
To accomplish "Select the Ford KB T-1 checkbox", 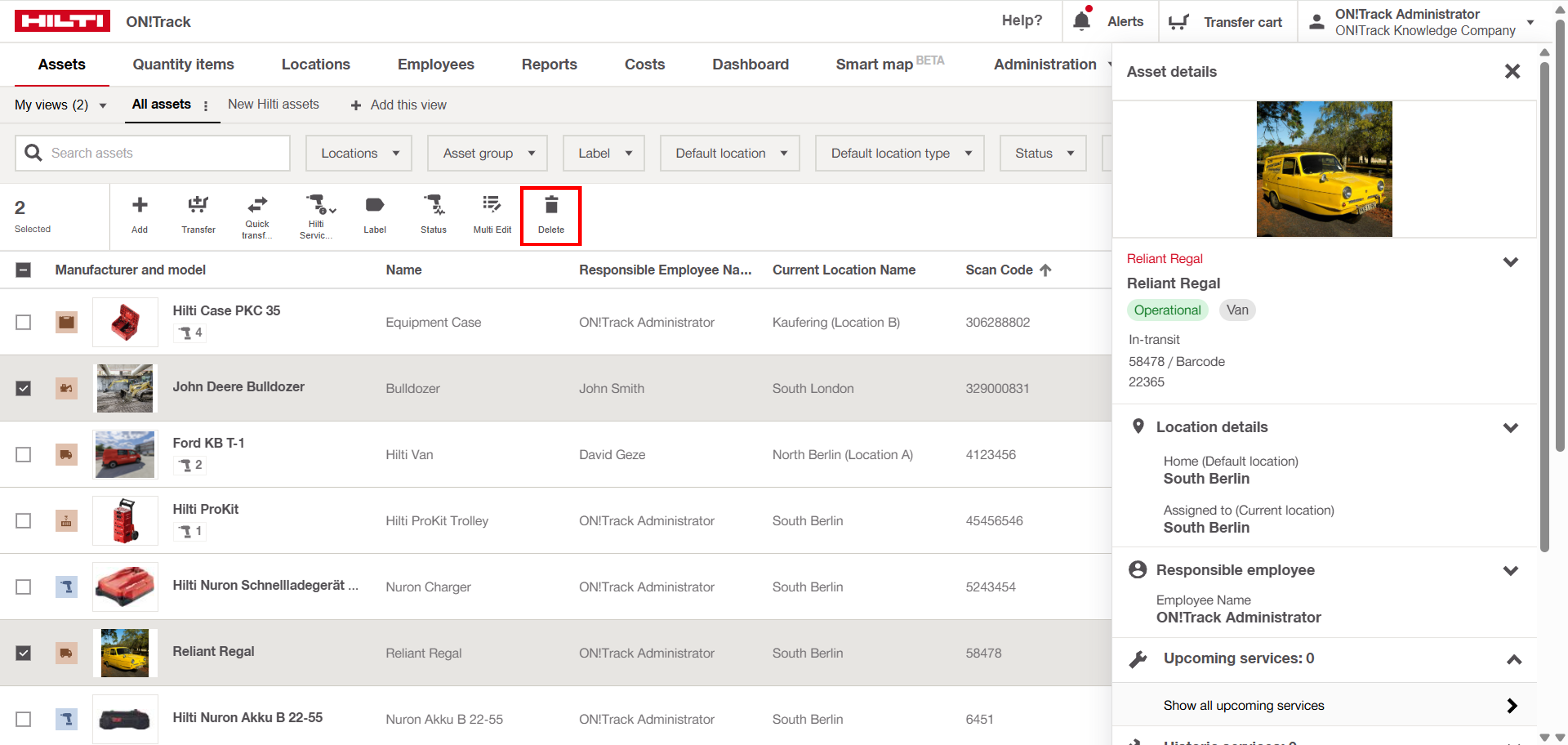I will tap(23, 454).
